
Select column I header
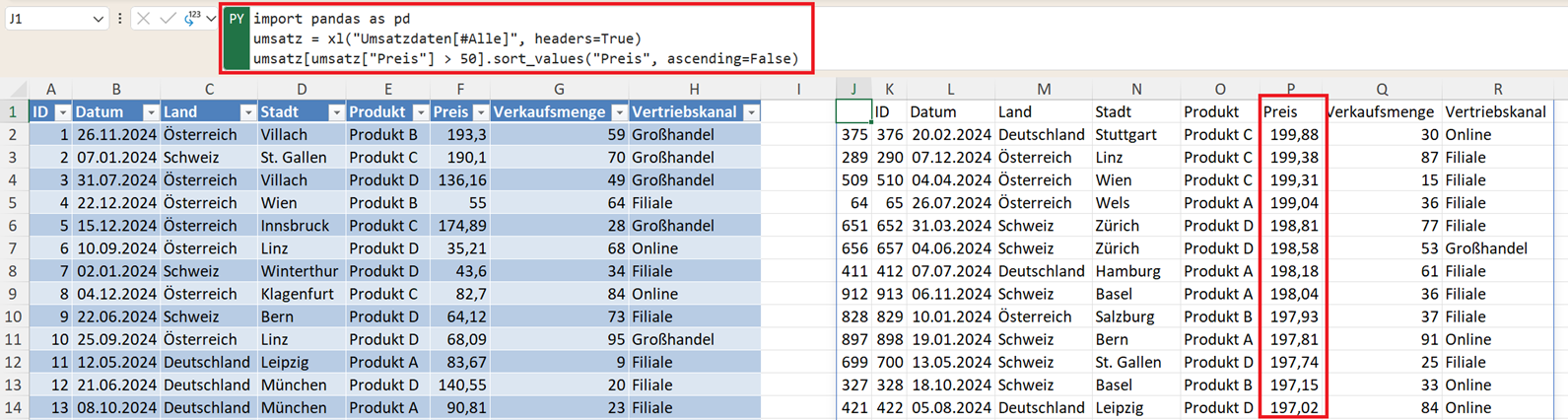(798, 89)
